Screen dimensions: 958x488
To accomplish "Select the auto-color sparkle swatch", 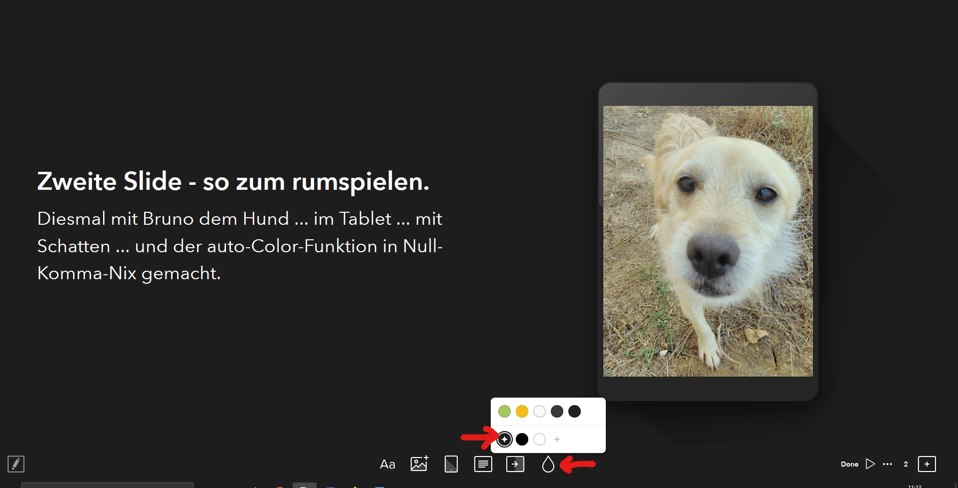I will click(x=504, y=439).
